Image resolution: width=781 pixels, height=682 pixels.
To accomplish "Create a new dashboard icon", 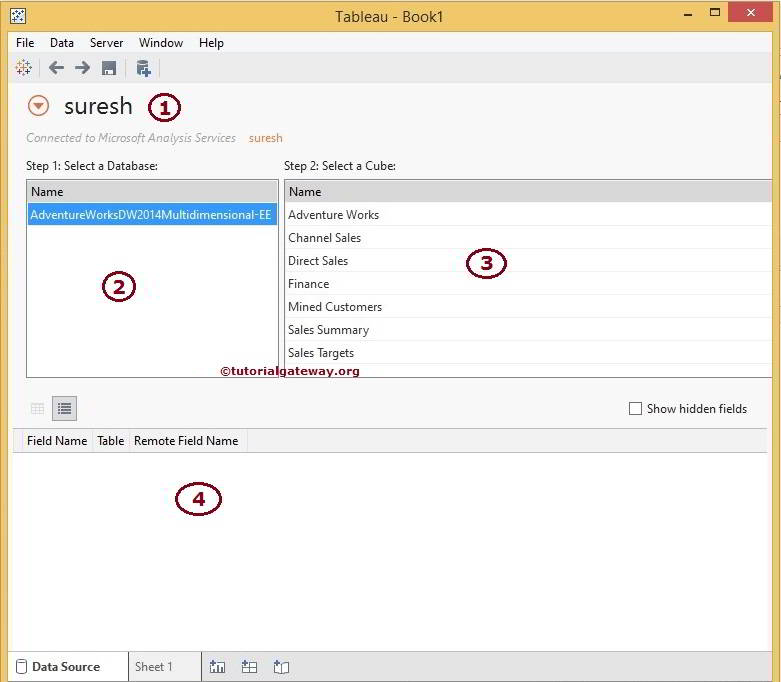I will click(x=249, y=667).
